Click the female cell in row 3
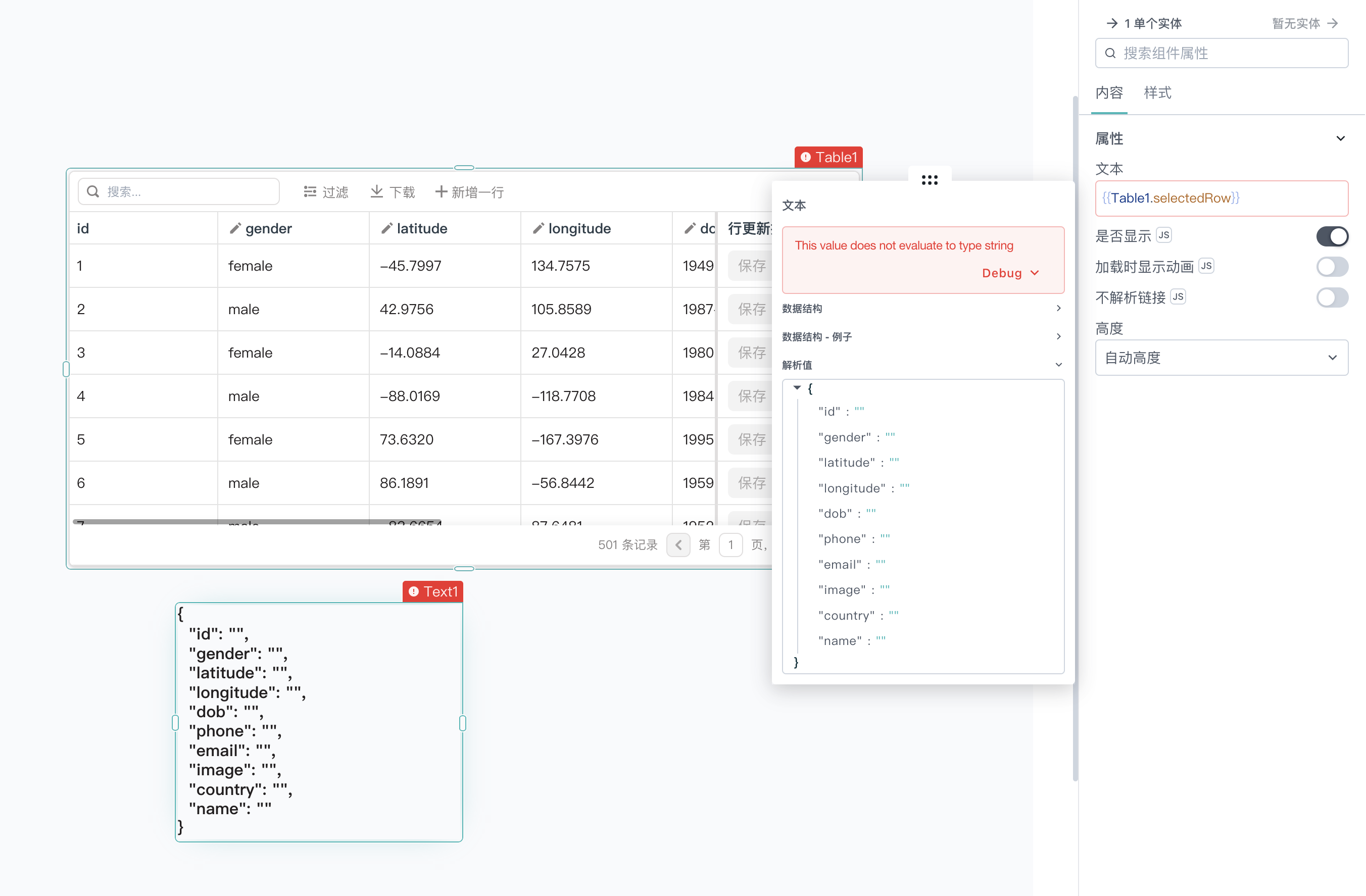1366x896 pixels. tap(294, 353)
